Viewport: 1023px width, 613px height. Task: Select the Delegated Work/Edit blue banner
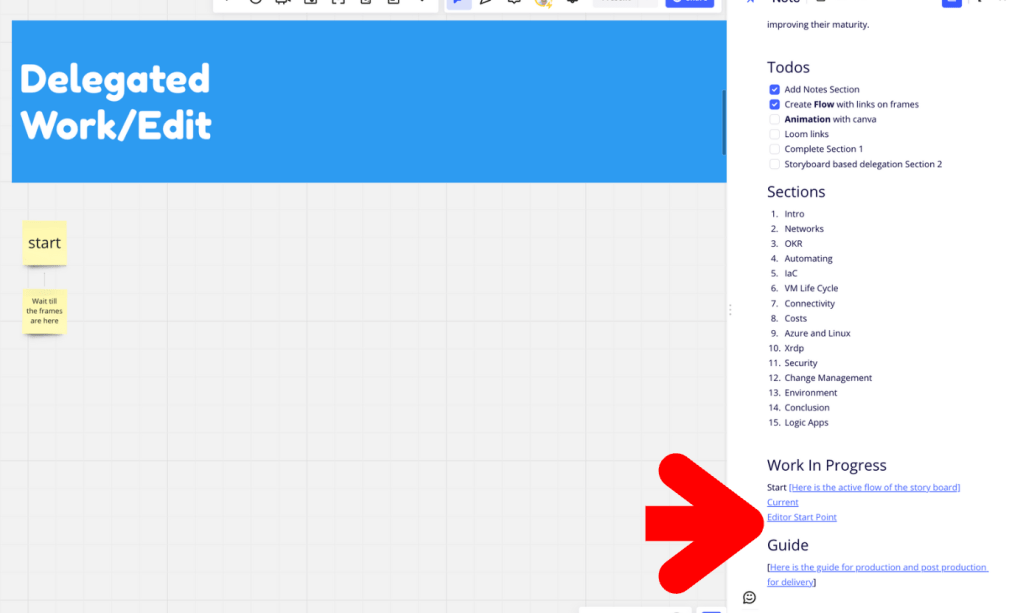coord(369,101)
